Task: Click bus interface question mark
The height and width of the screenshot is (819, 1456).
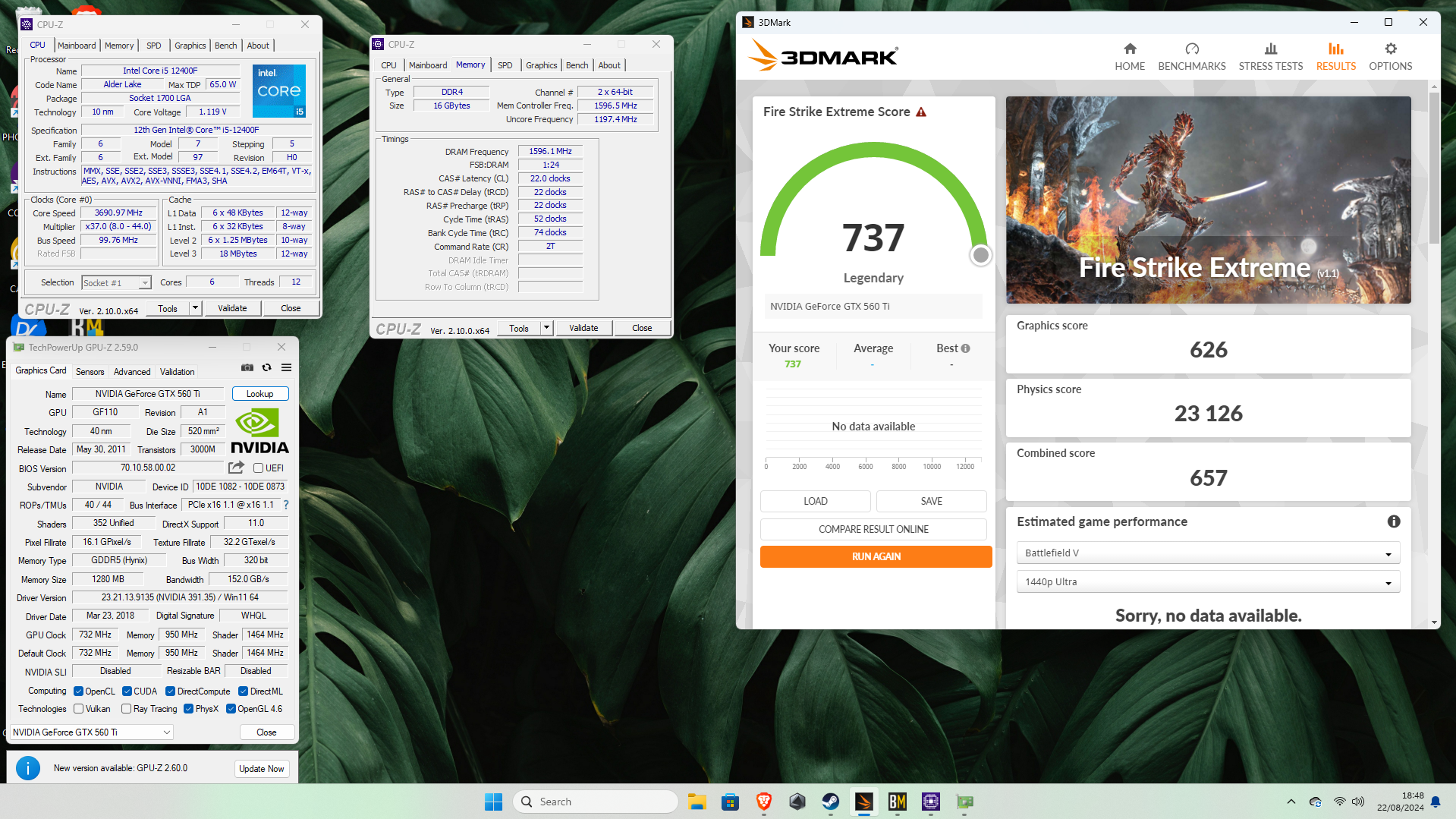Action: point(286,505)
